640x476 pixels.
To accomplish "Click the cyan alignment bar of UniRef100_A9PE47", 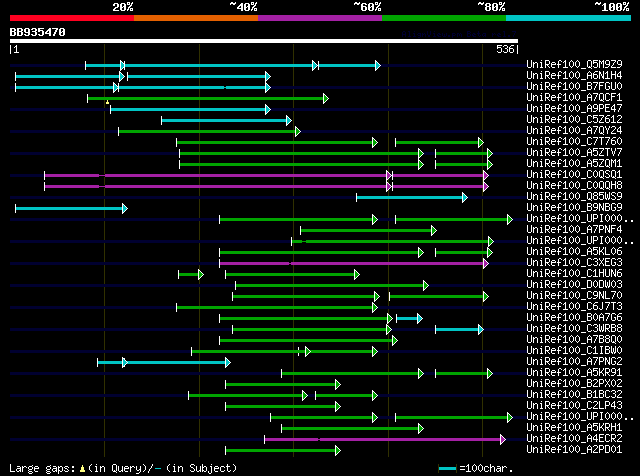I will [x=191, y=109].
